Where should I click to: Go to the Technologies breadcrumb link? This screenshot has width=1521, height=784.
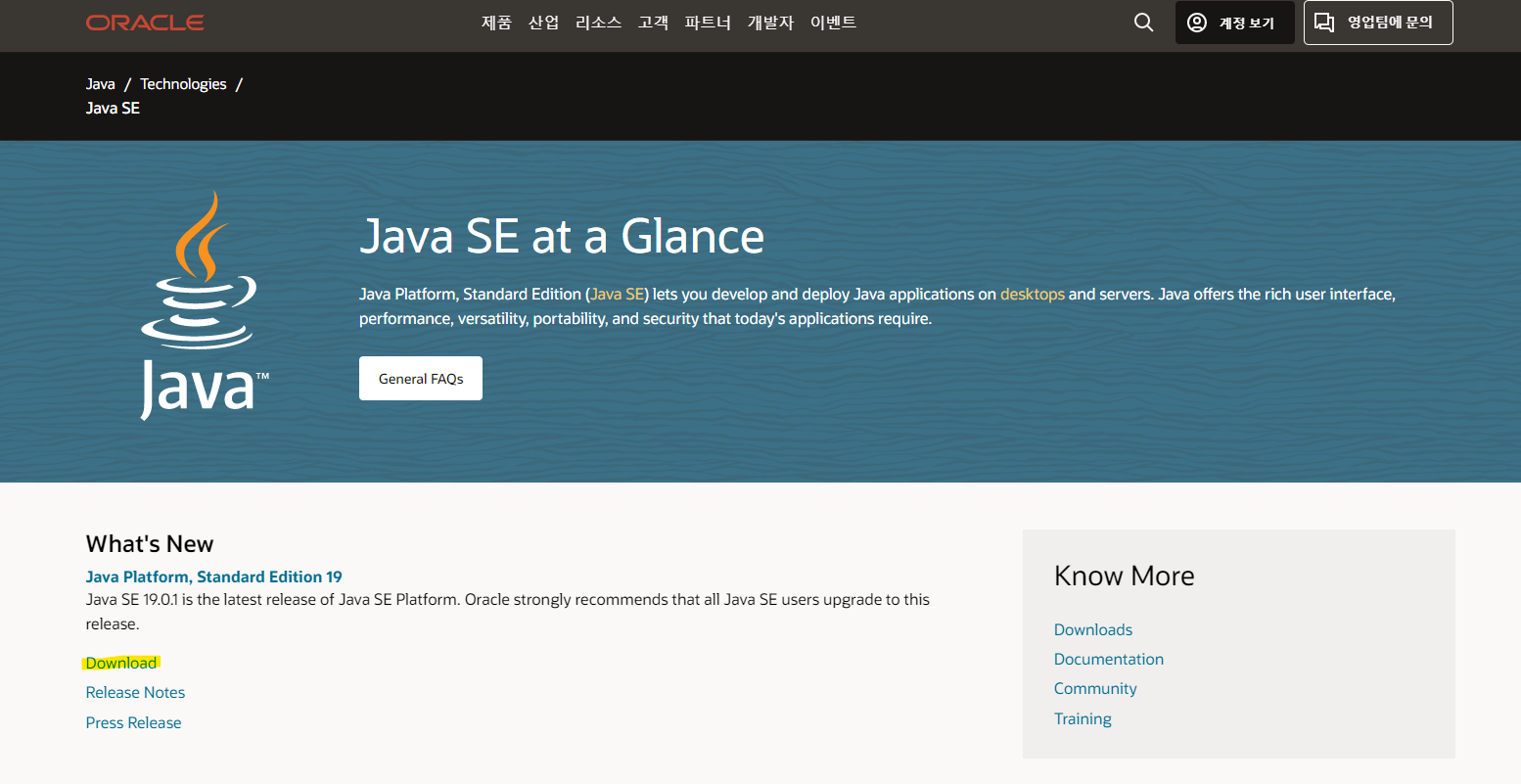click(x=183, y=84)
